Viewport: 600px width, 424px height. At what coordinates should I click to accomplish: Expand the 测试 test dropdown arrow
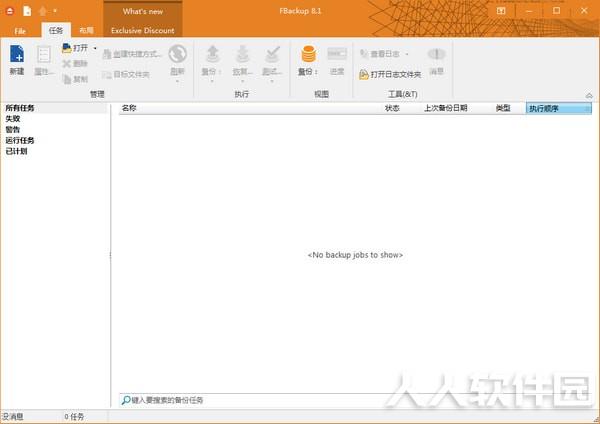point(272,81)
